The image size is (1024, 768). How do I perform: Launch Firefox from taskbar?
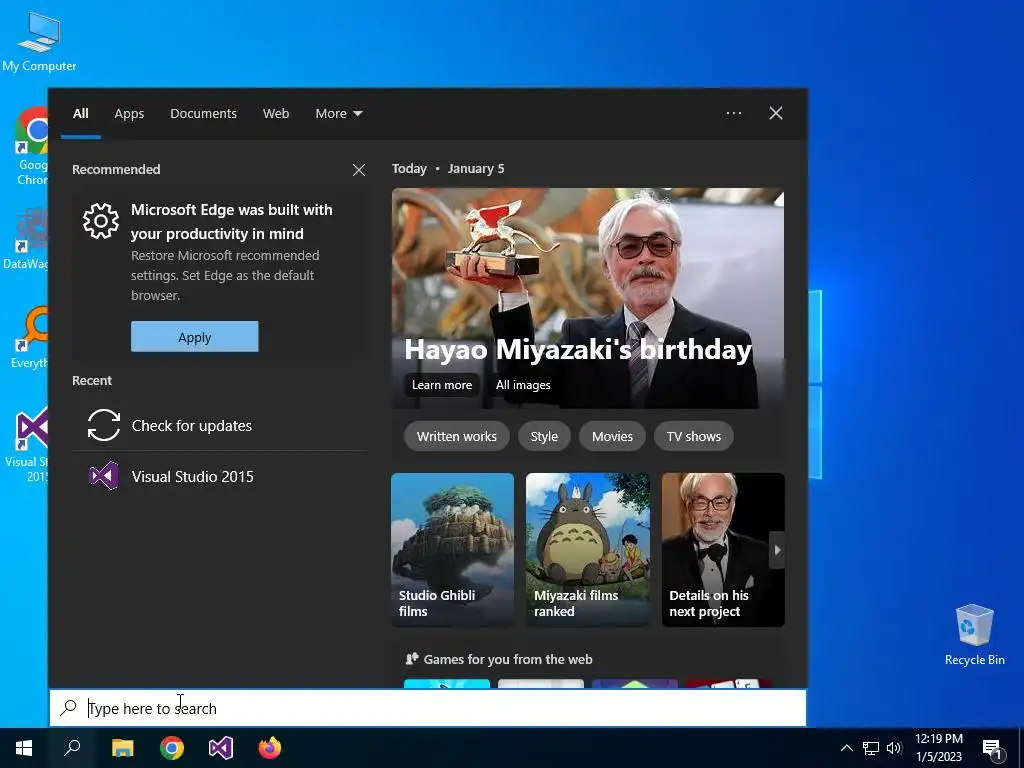270,748
